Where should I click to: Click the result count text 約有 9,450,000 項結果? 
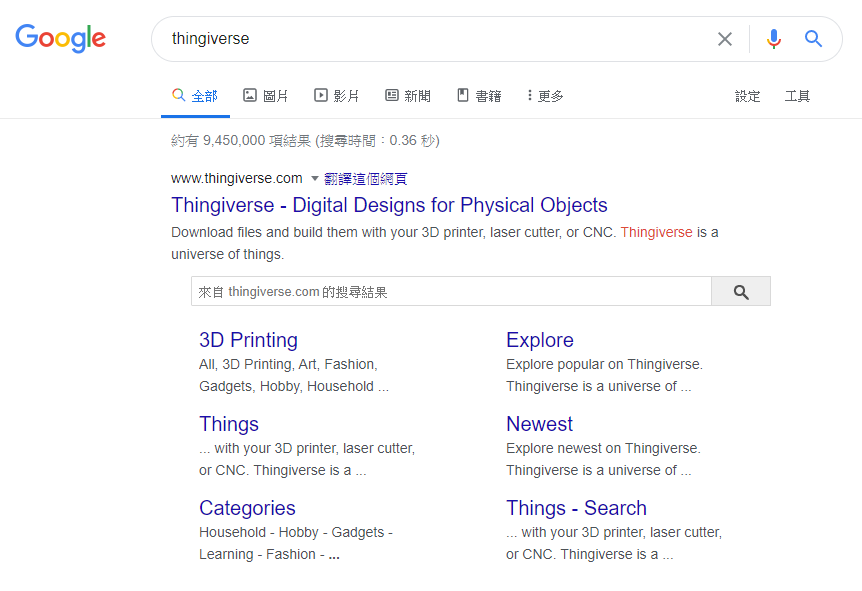[241, 141]
